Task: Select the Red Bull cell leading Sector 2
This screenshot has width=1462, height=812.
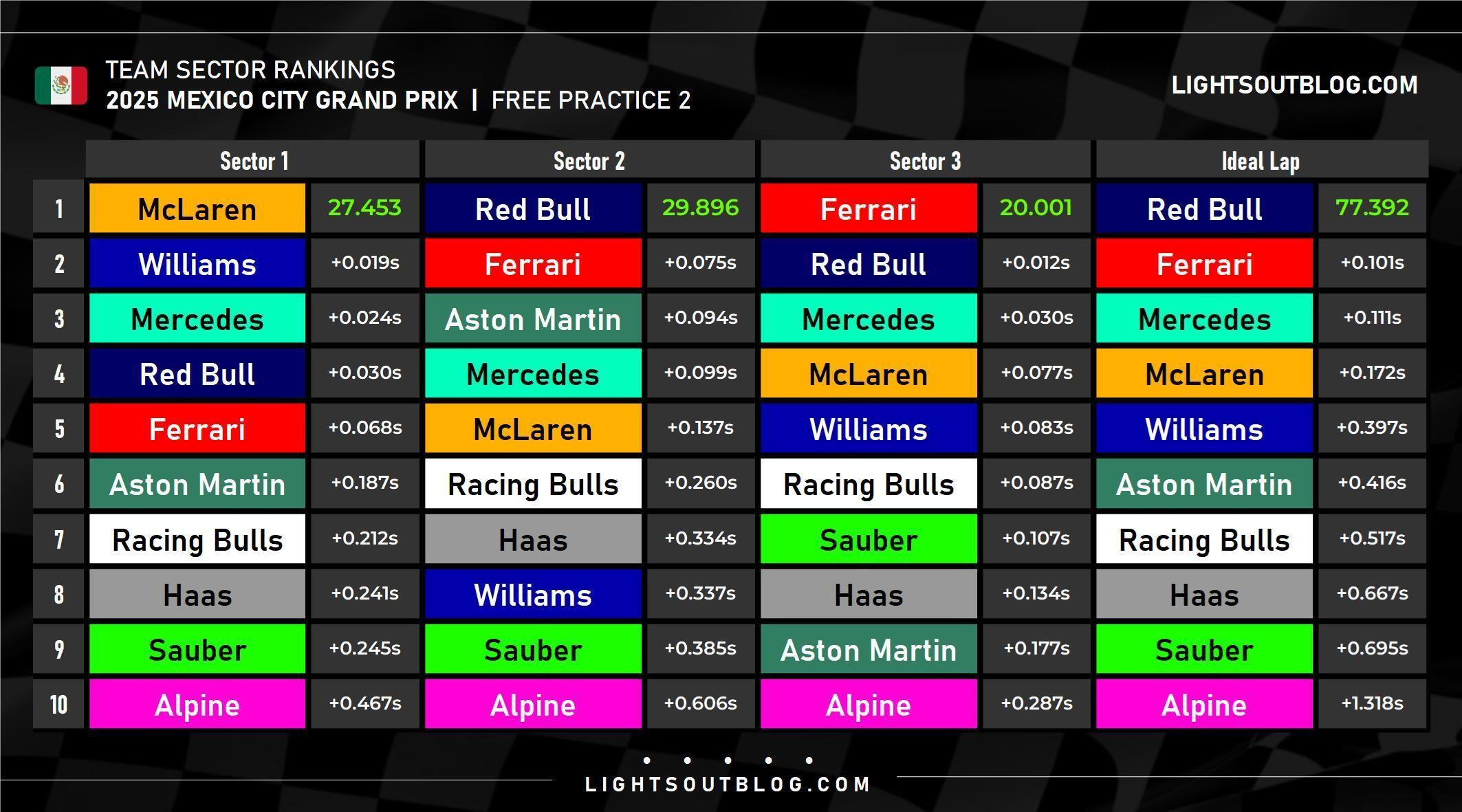Action: [533, 208]
